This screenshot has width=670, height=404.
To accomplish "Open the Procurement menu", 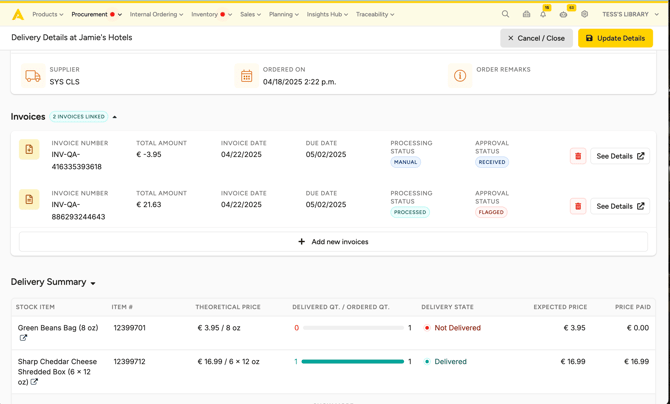I will coord(94,14).
